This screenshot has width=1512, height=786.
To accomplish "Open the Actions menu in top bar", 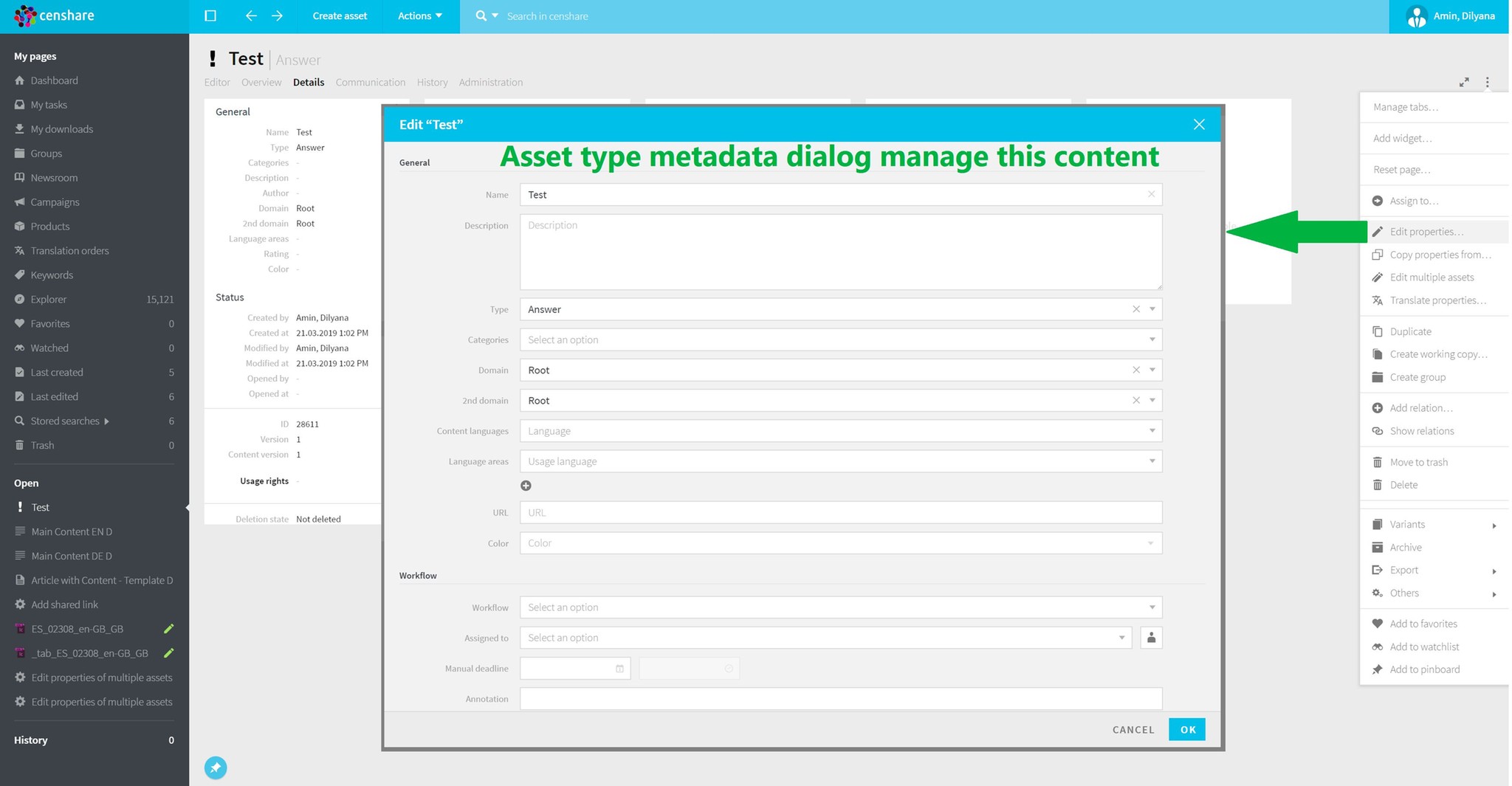I will click(419, 16).
